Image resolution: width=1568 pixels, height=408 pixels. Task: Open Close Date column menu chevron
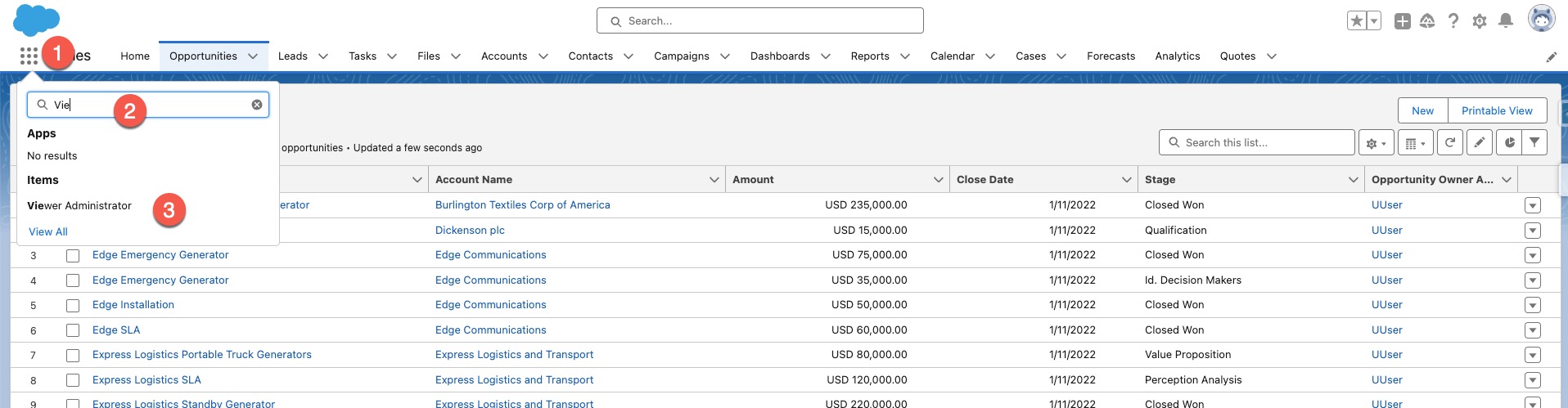point(1127,180)
